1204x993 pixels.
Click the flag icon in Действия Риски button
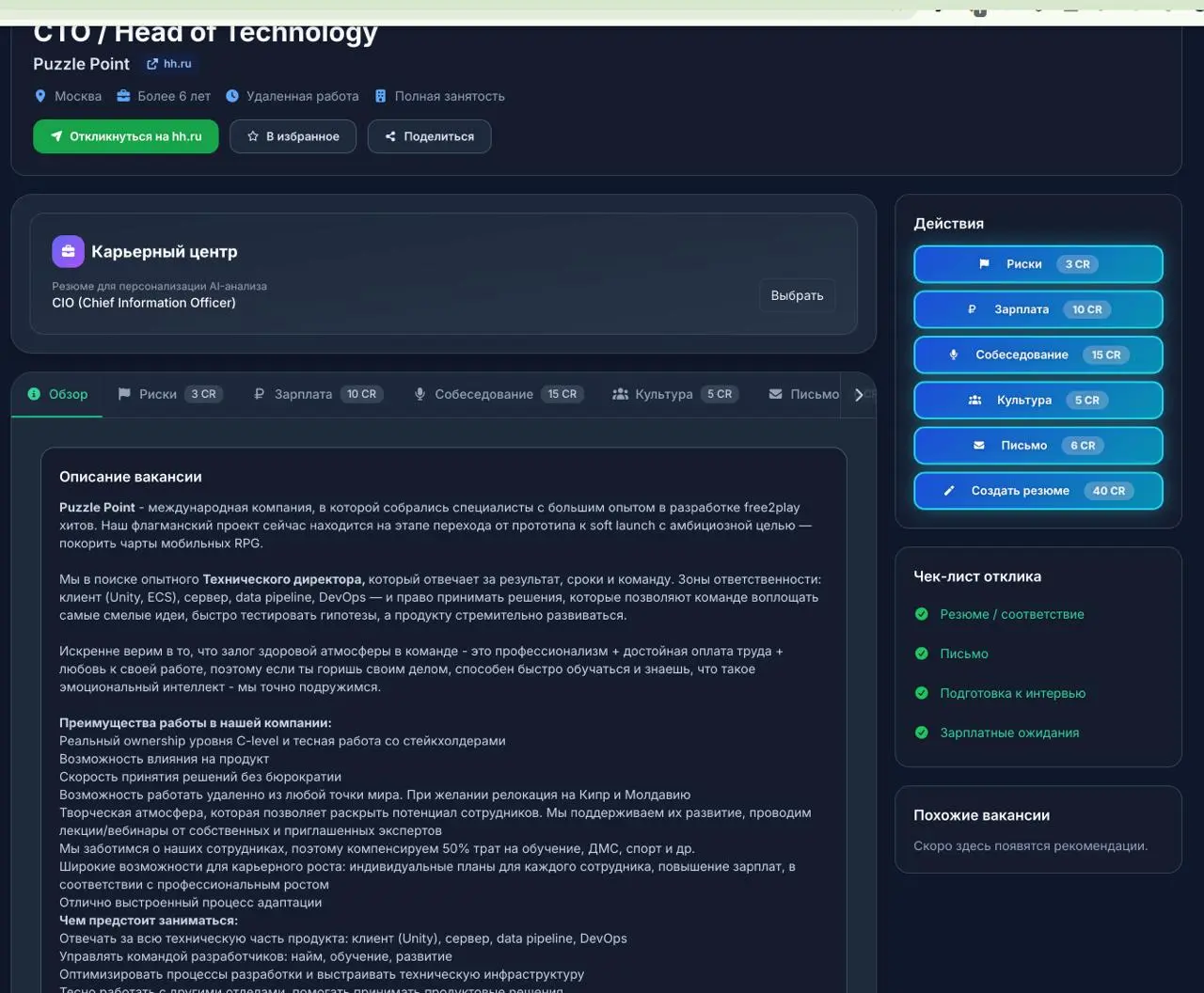click(984, 264)
